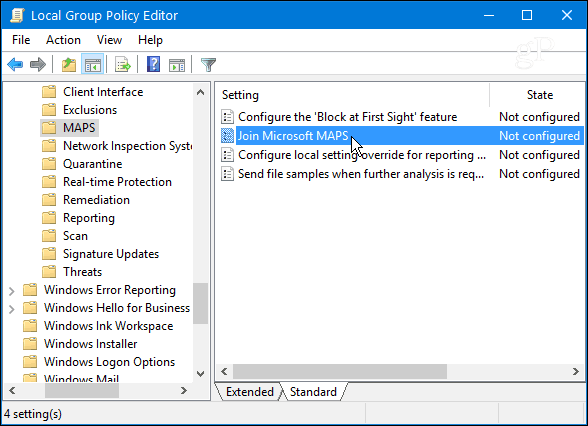This screenshot has height=426, width=588.
Task: Click the tree pane scroll right arrow
Action: click(184, 391)
